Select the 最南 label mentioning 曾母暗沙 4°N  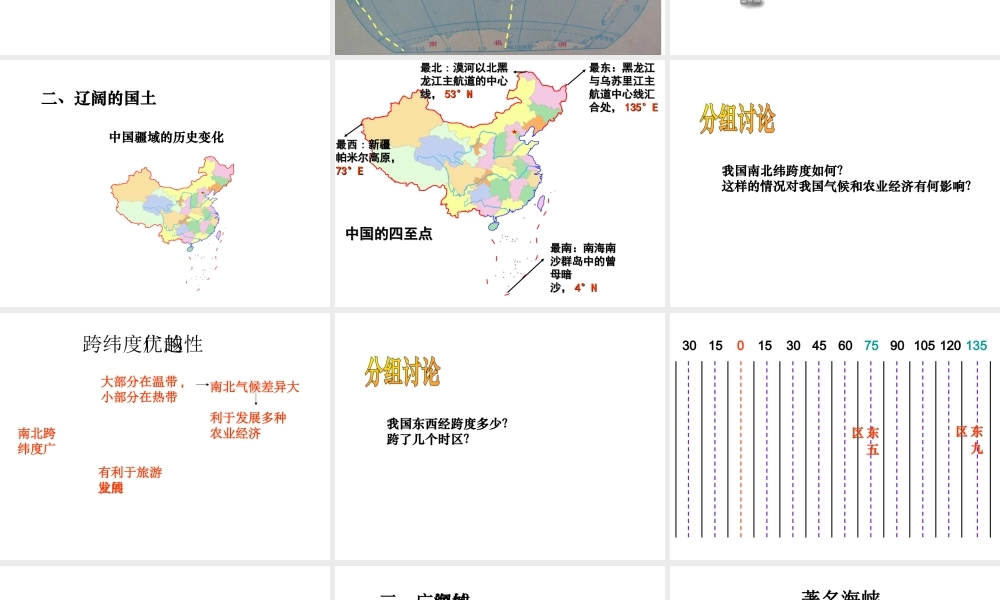(x=583, y=268)
